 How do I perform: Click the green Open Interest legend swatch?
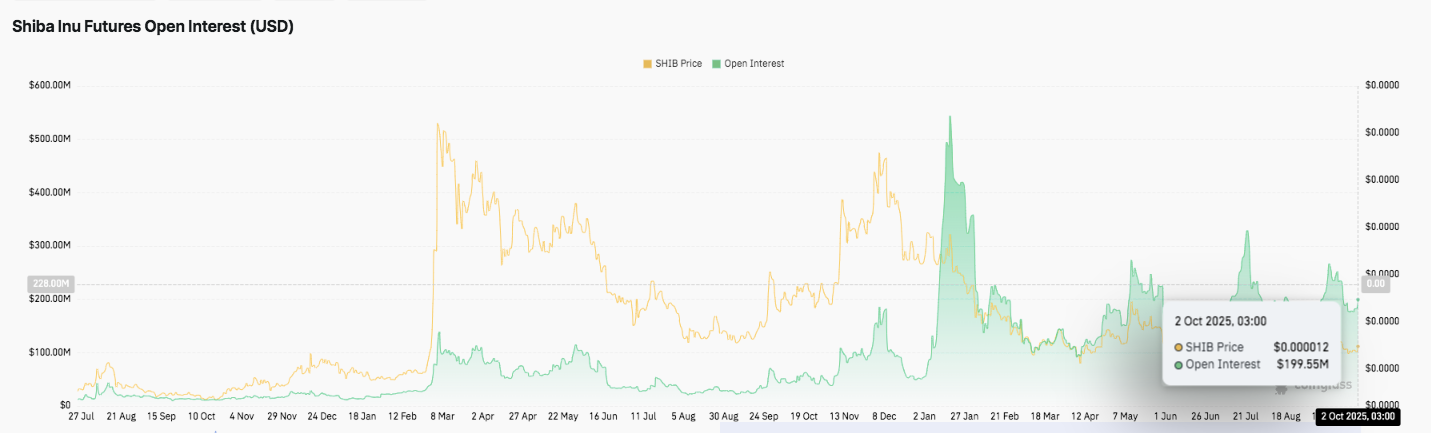(x=716, y=63)
